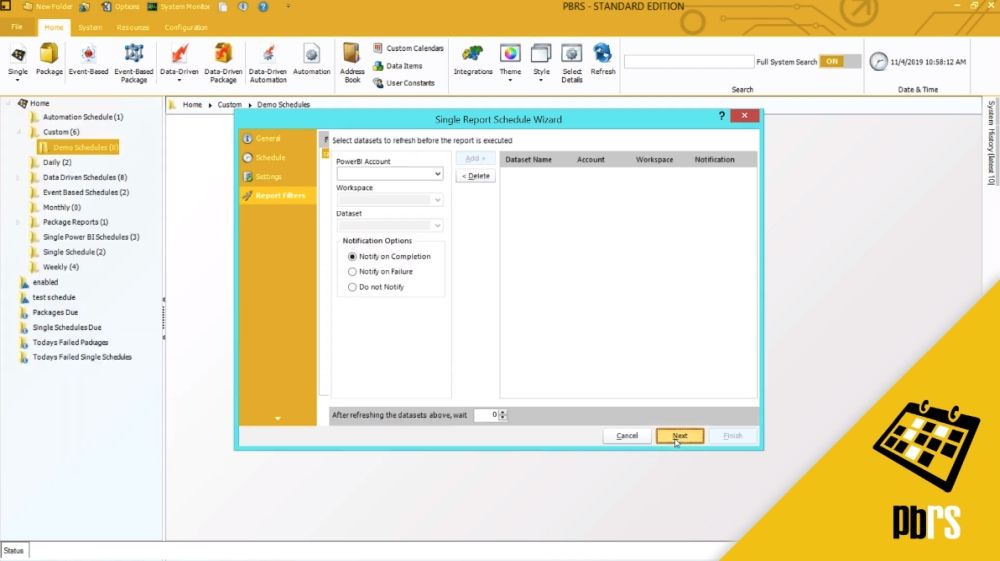Open Custom Calendars
The height and width of the screenshot is (561, 1000).
[x=408, y=48]
